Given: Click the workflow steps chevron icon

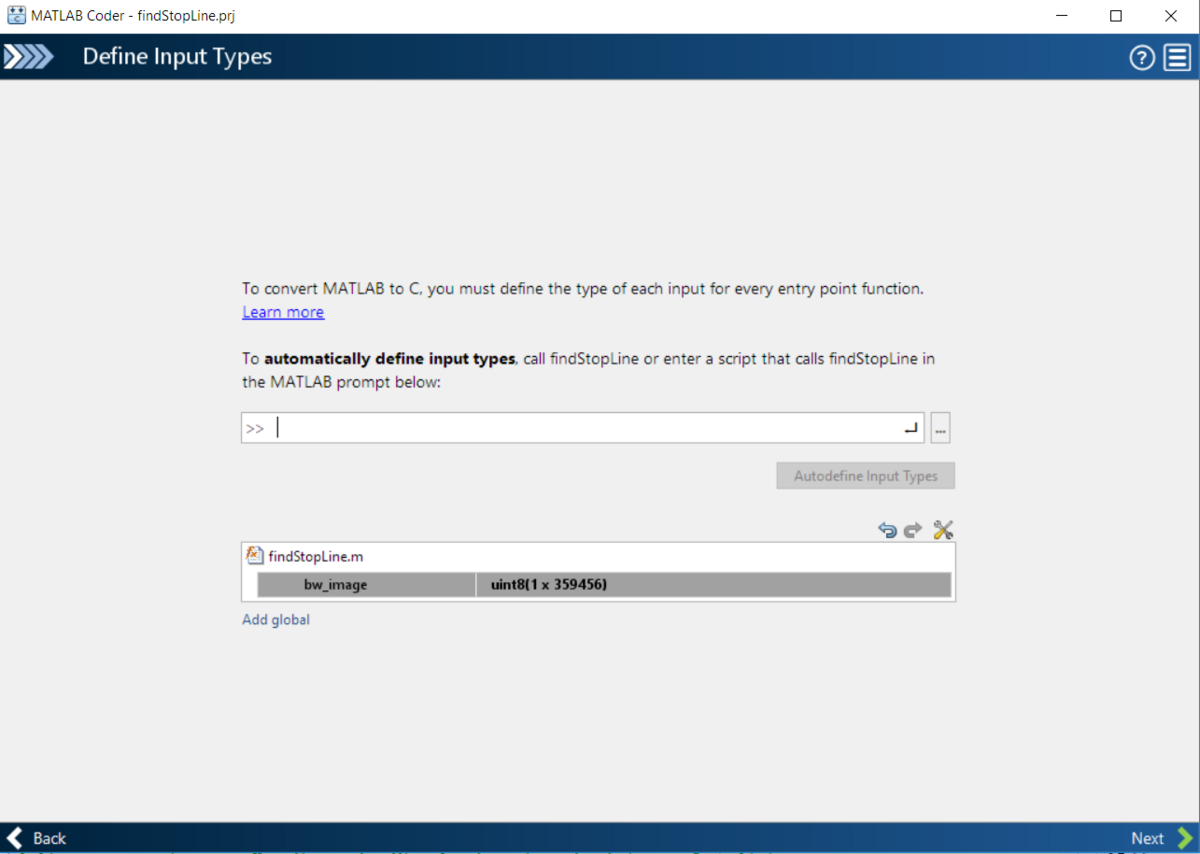Looking at the screenshot, I should (28, 57).
